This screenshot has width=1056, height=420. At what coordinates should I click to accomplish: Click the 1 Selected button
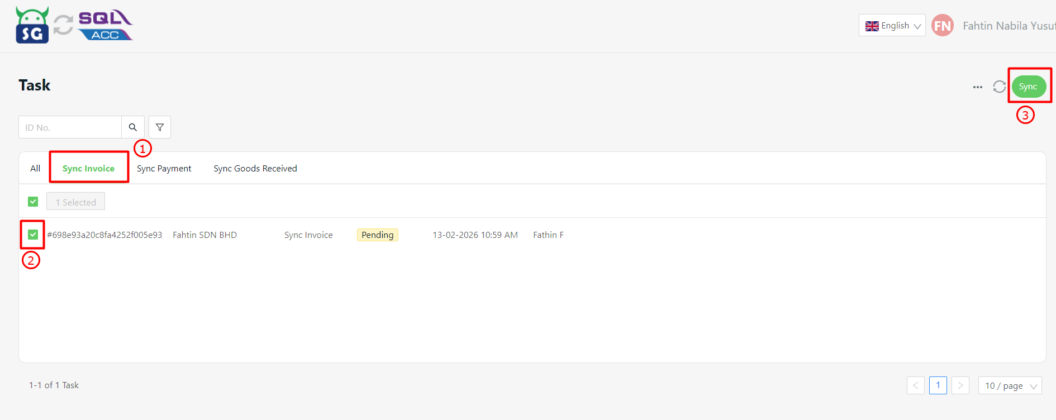[x=75, y=202]
